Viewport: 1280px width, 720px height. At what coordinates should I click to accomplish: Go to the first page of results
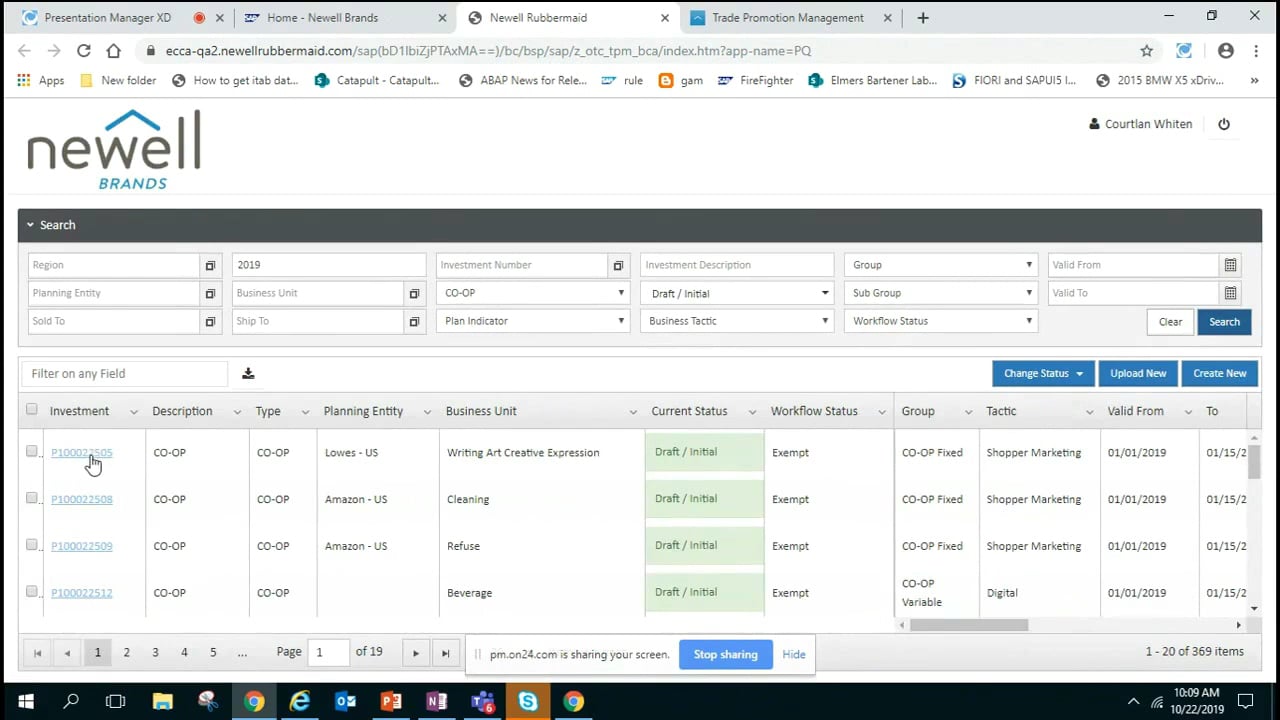point(38,653)
